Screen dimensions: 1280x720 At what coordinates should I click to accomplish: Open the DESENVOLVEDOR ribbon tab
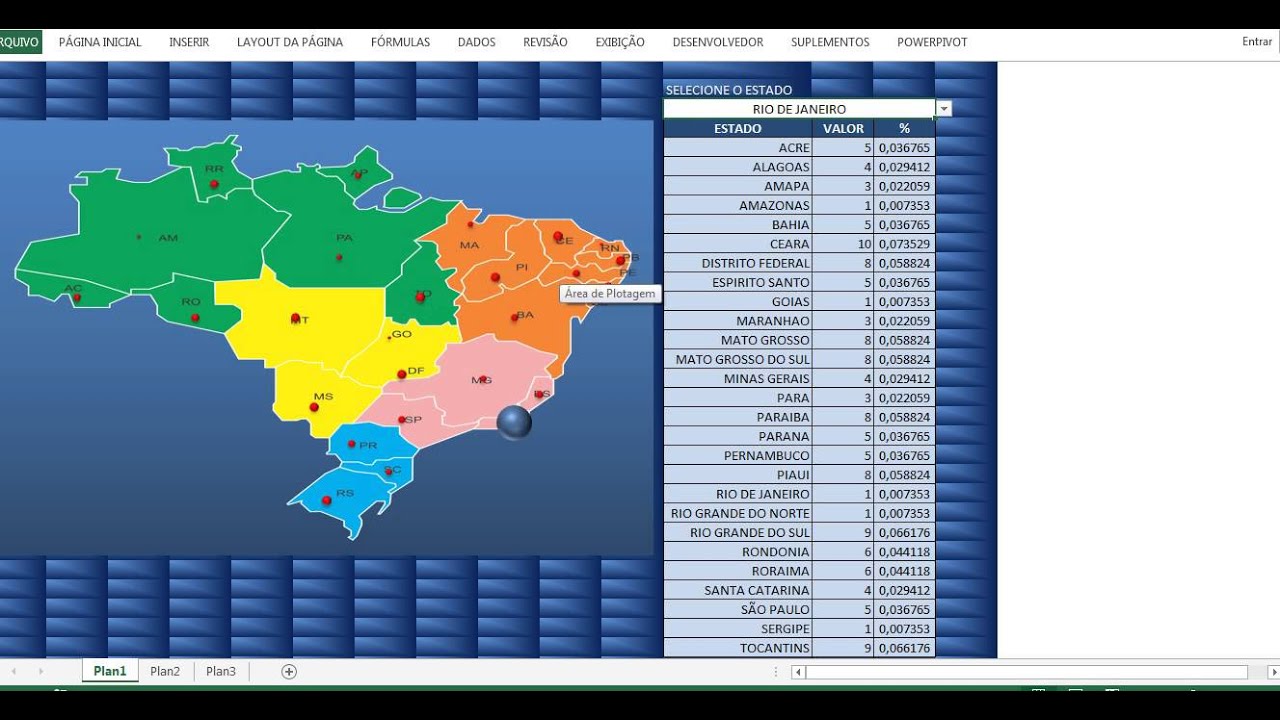tap(718, 42)
